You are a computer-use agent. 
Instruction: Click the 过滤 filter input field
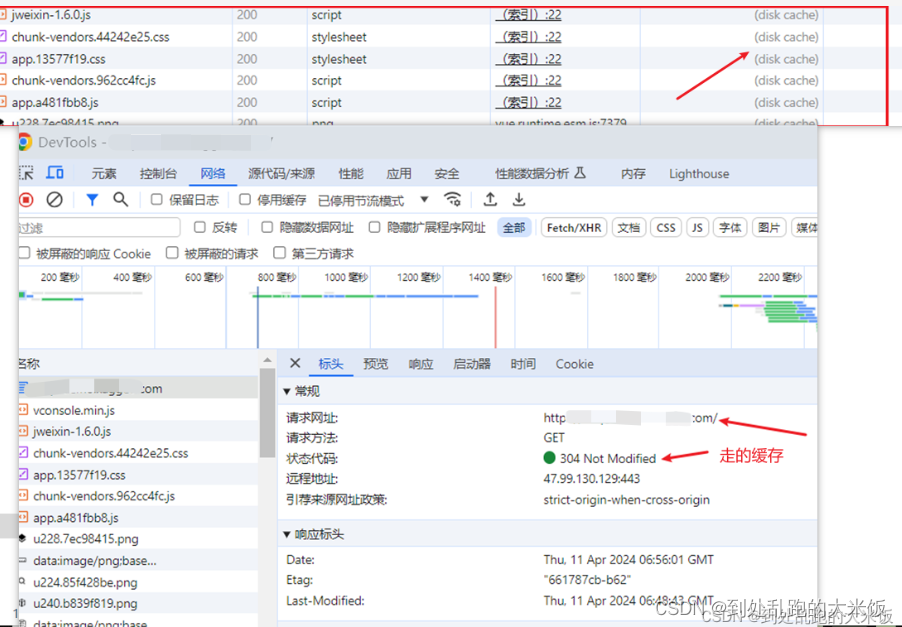99,228
